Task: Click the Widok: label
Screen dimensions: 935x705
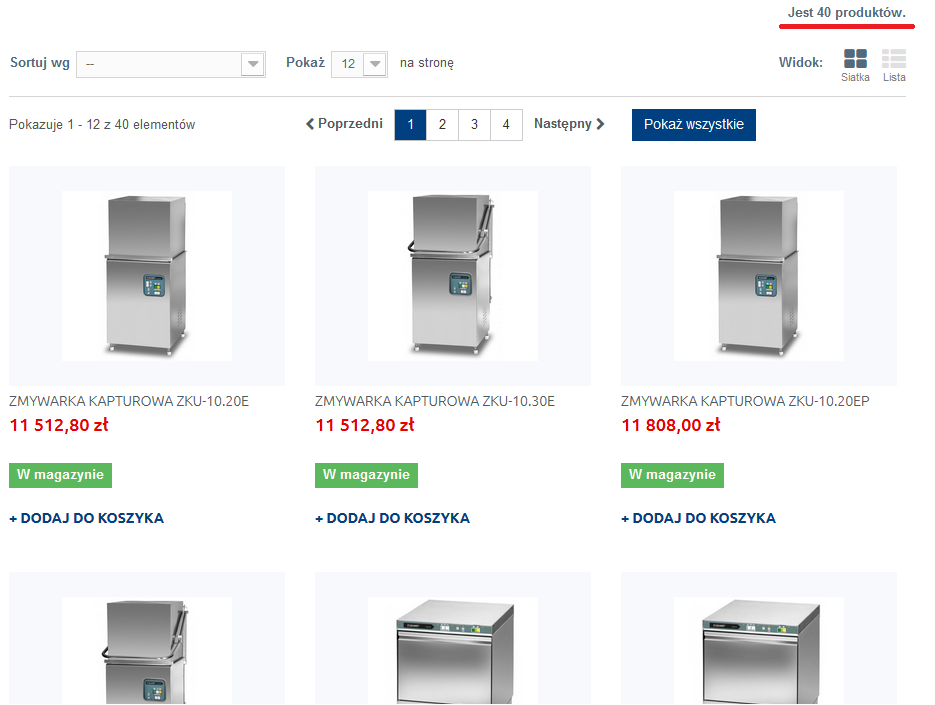Action: click(801, 63)
